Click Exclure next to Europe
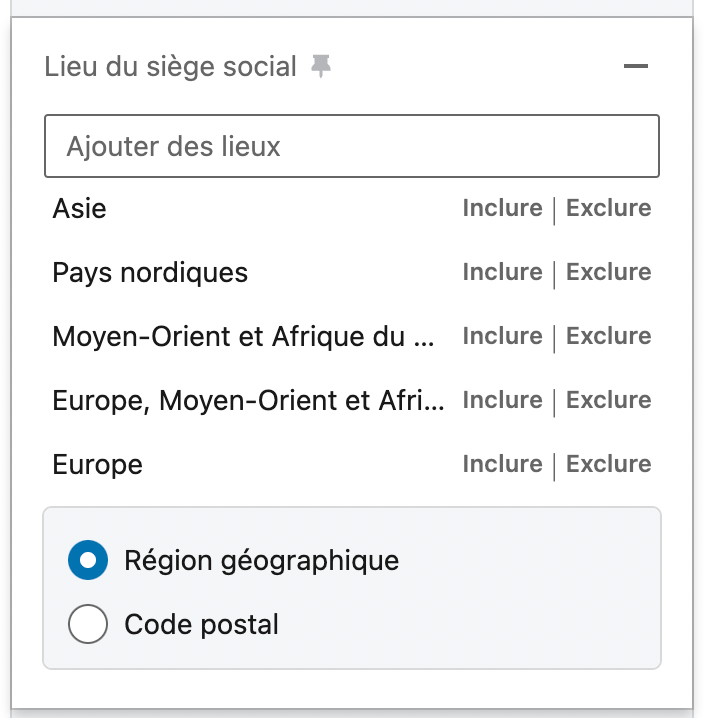The image size is (704, 718). coord(608,465)
